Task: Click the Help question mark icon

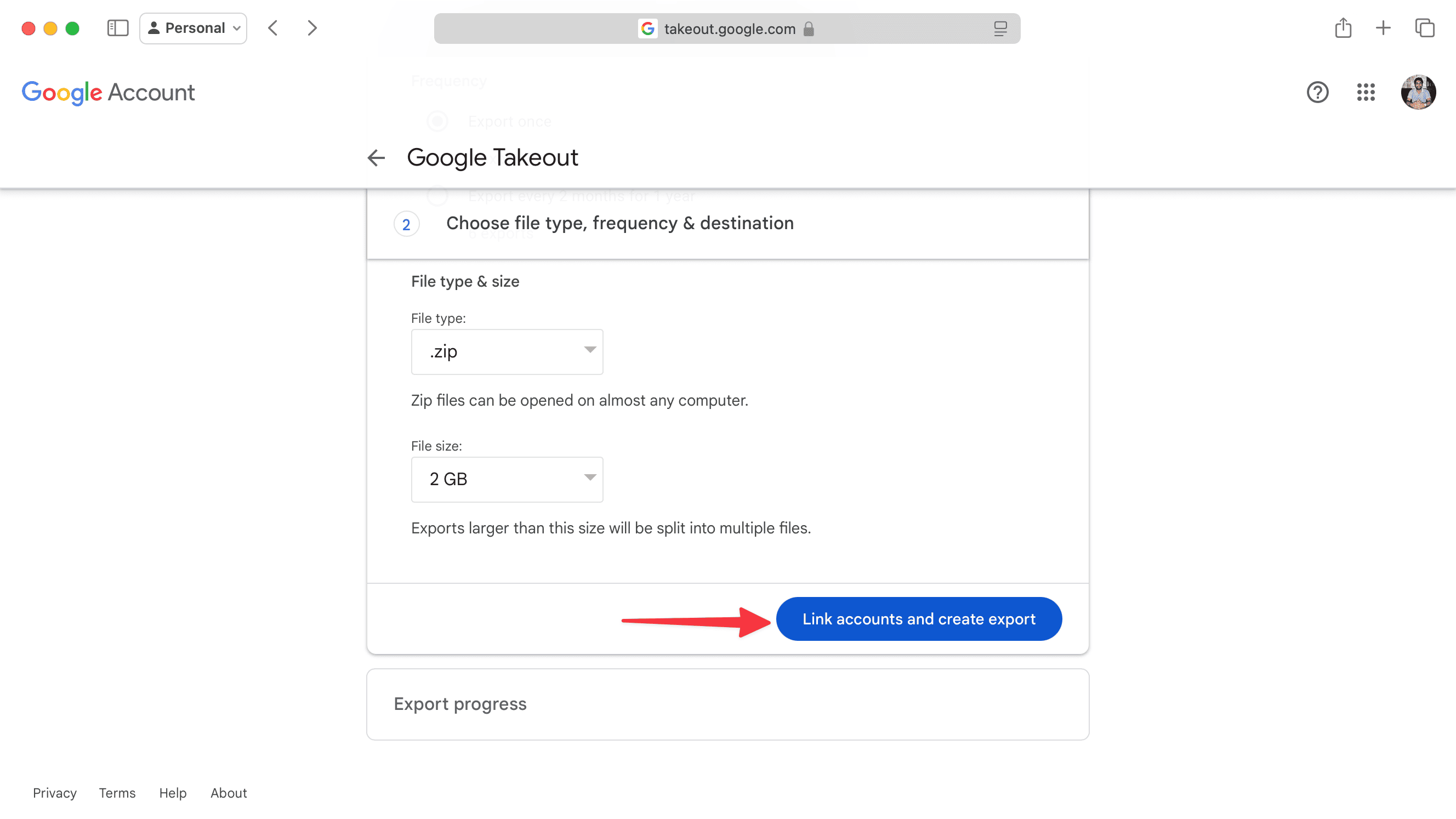Action: (x=1318, y=92)
